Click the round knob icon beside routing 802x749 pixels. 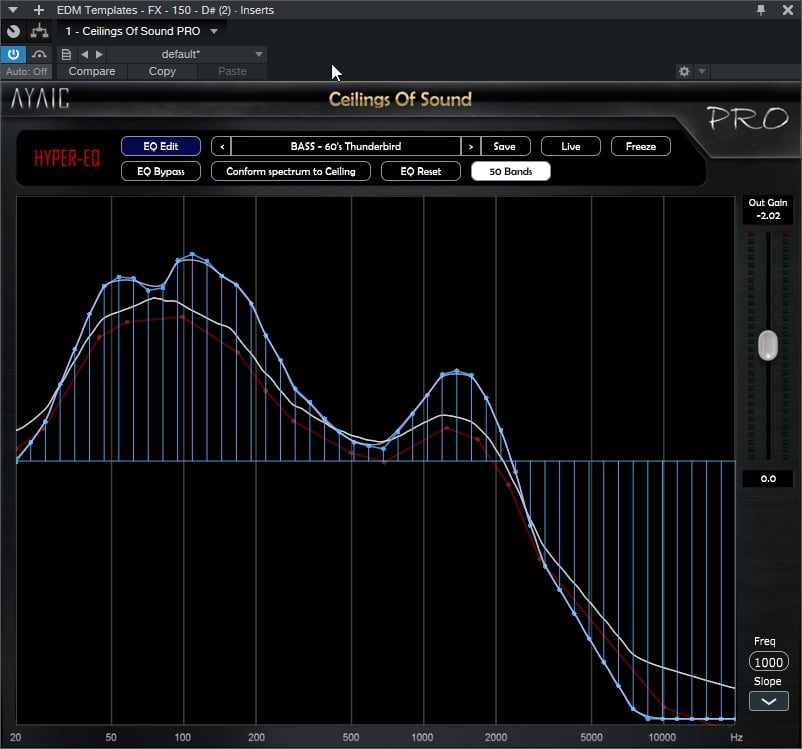[14, 31]
